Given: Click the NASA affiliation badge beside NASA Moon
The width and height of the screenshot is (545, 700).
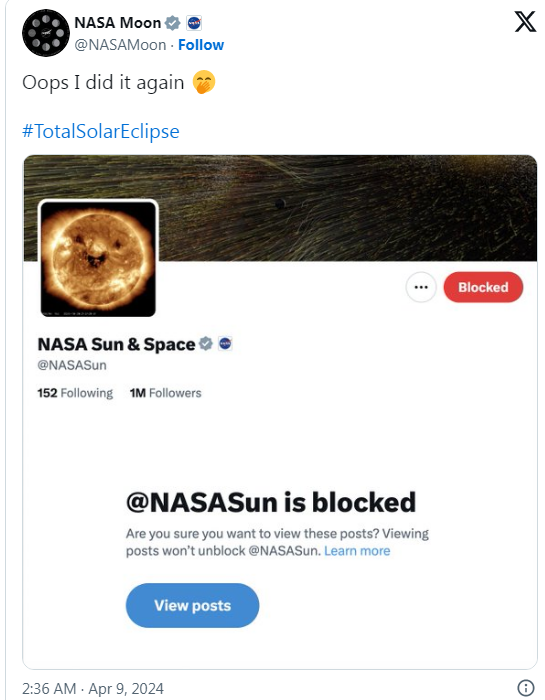Looking at the screenshot, I should point(194,23).
